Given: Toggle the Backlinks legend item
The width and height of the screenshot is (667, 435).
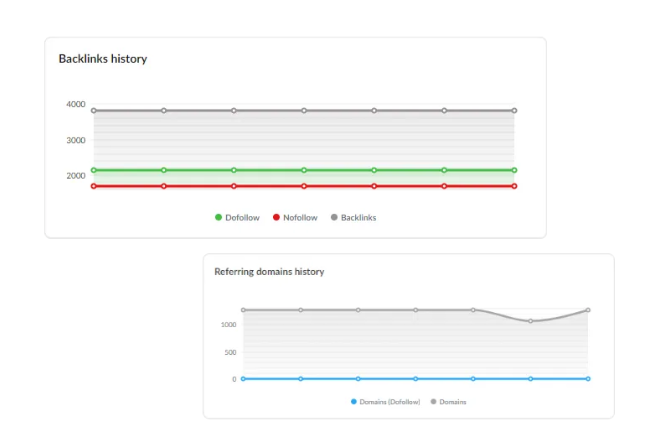Looking at the screenshot, I should 353,218.
